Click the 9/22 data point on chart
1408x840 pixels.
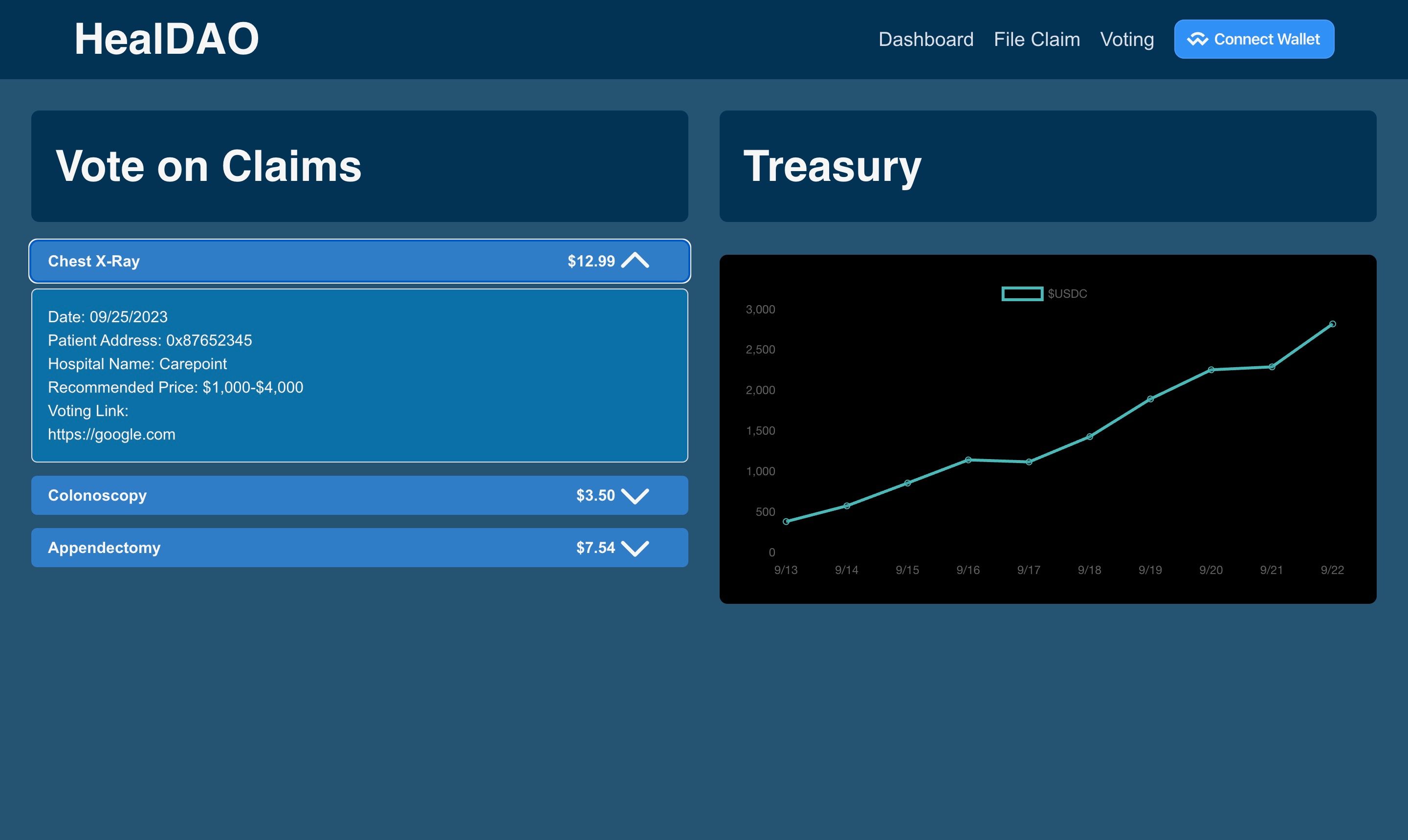click(x=1332, y=324)
